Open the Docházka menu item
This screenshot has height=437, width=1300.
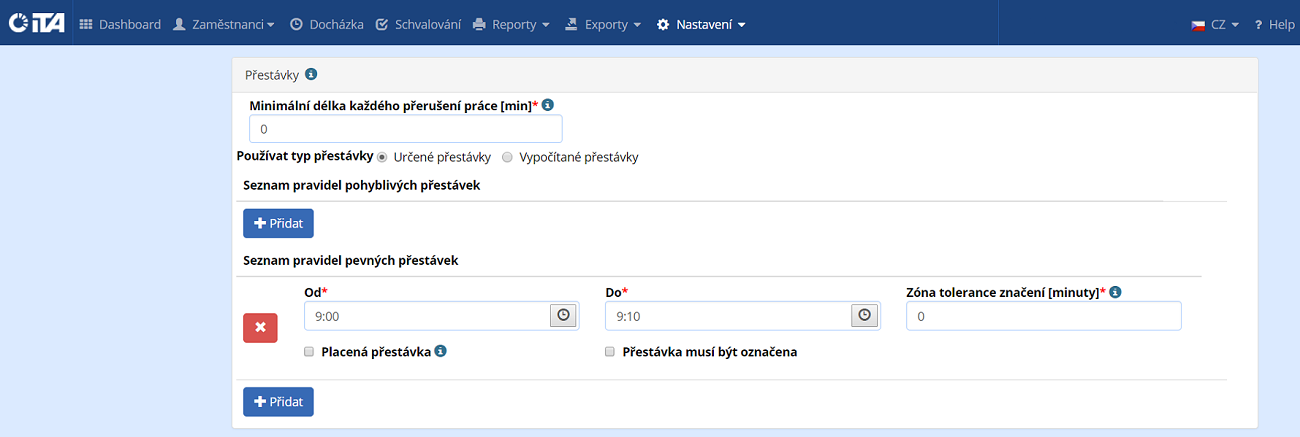coord(326,24)
